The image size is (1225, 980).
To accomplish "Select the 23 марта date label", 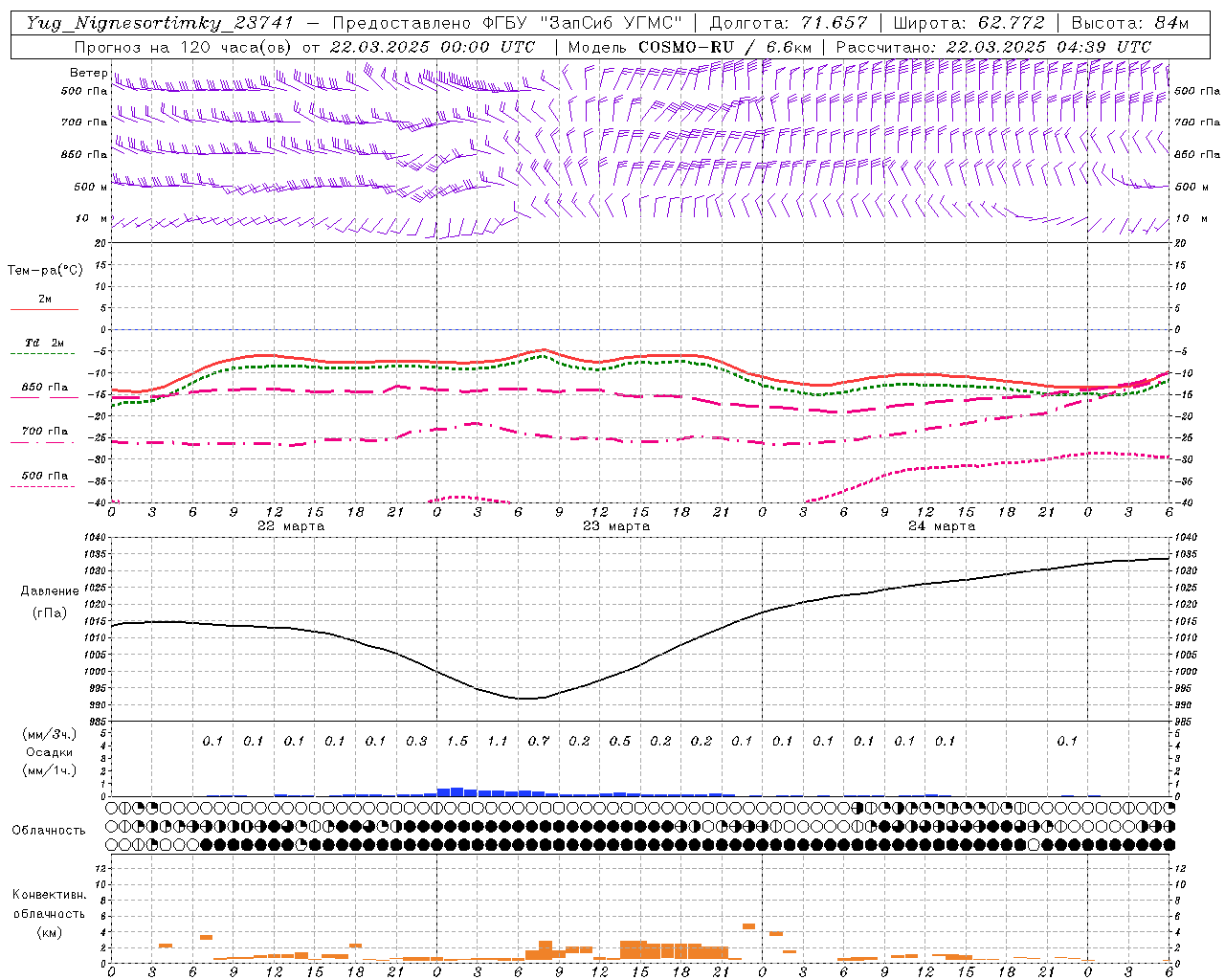I will (616, 526).
